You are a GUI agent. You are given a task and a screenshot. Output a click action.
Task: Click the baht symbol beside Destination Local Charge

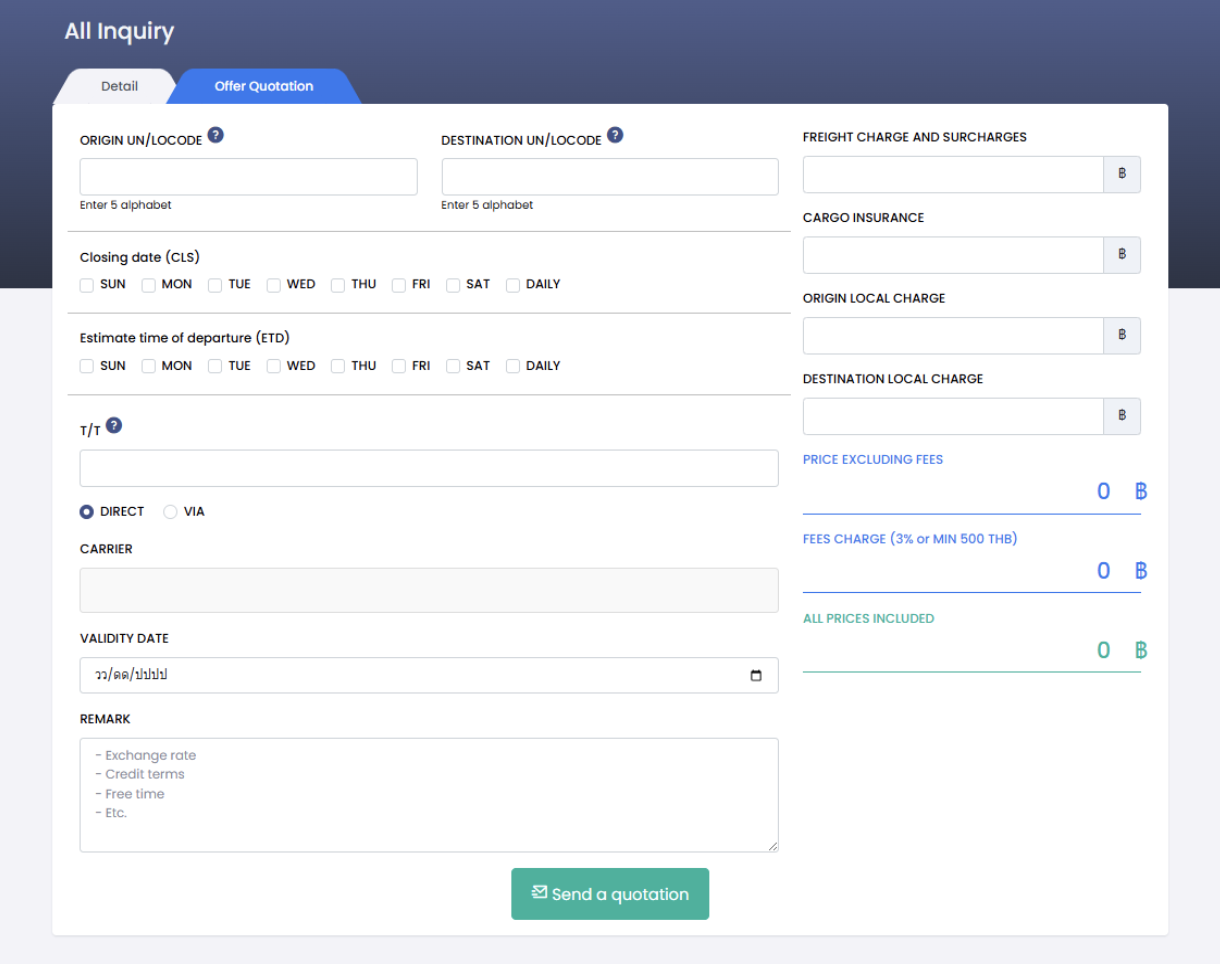coord(1122,416)
